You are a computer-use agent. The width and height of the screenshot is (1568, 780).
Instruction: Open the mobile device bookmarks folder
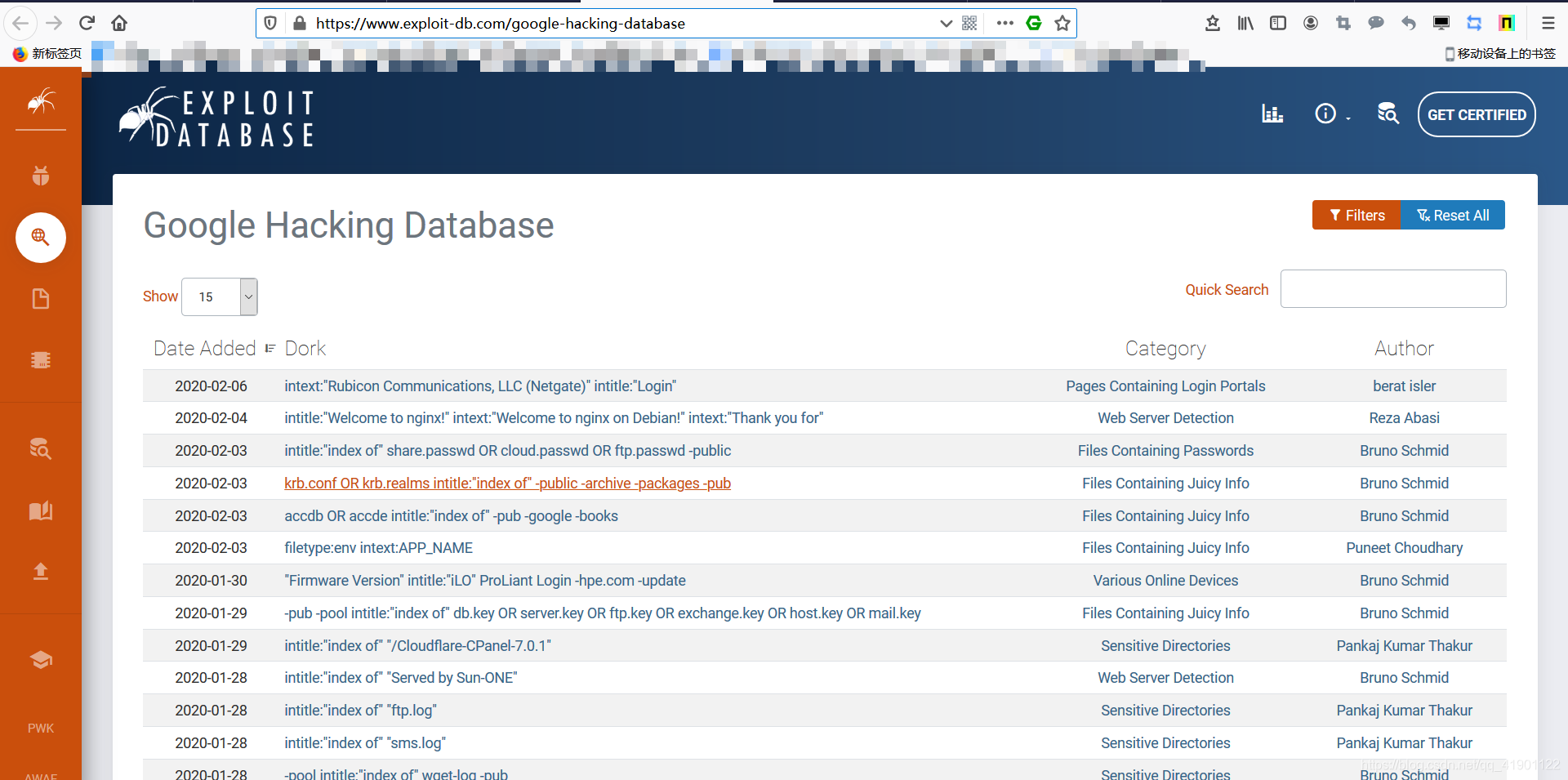[1500, 54]
